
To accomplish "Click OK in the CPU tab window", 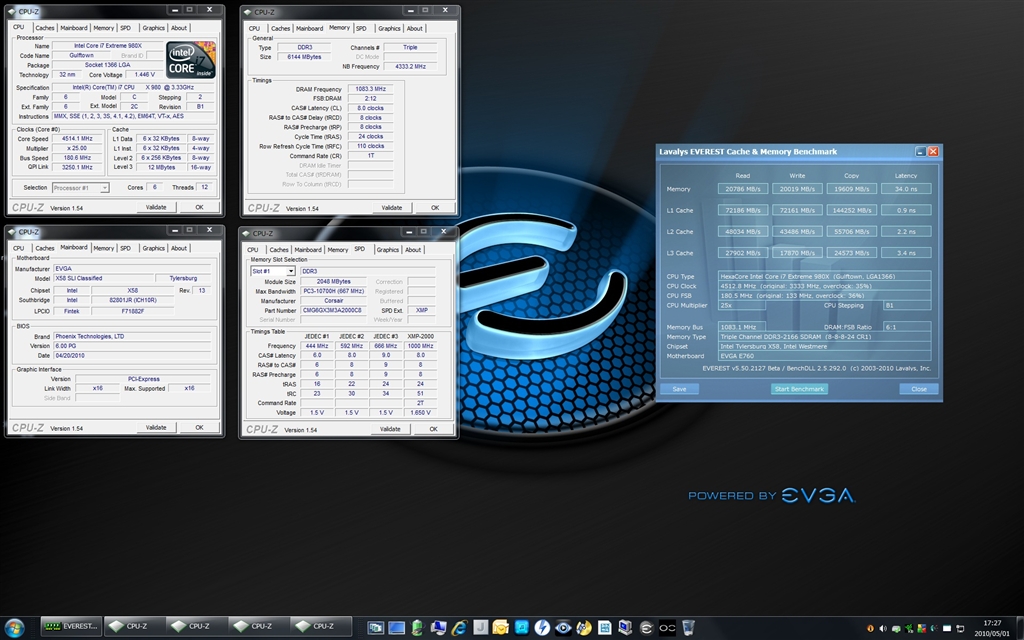I will tap(199, 207).
